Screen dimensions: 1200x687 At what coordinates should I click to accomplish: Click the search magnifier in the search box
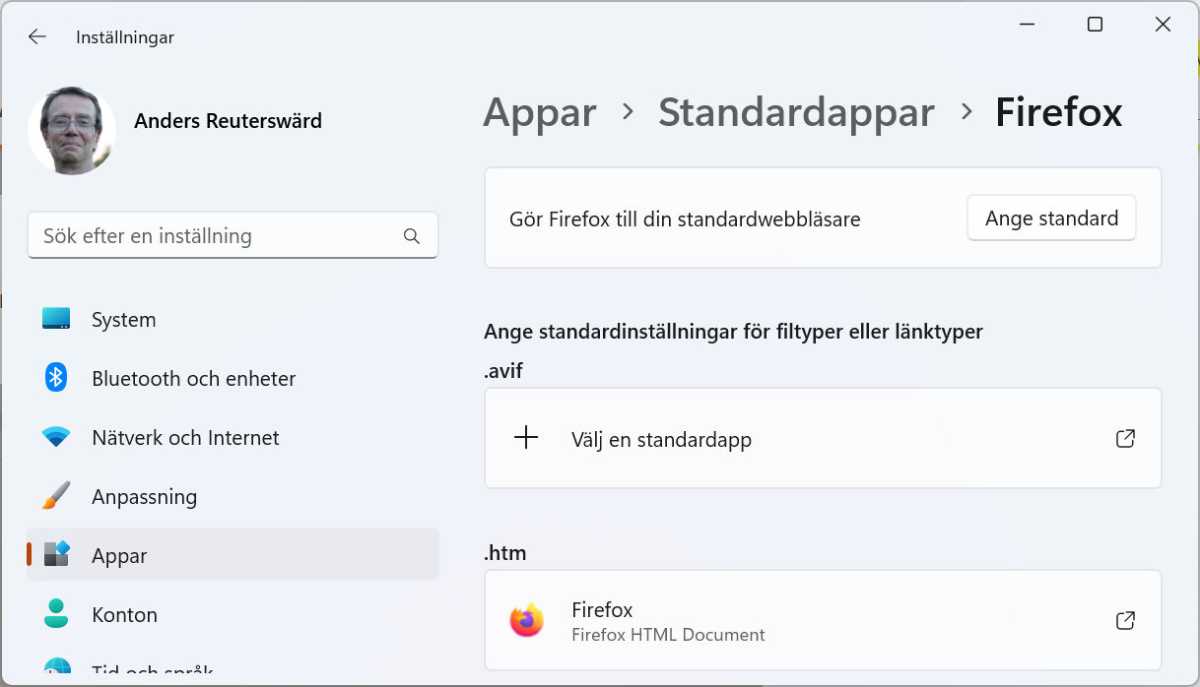(411, 235)
